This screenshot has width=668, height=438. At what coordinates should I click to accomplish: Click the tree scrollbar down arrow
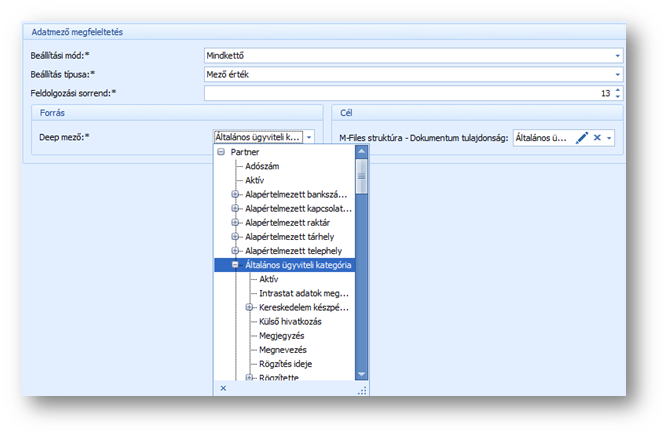pyautogui.click(x=362, y=374)
